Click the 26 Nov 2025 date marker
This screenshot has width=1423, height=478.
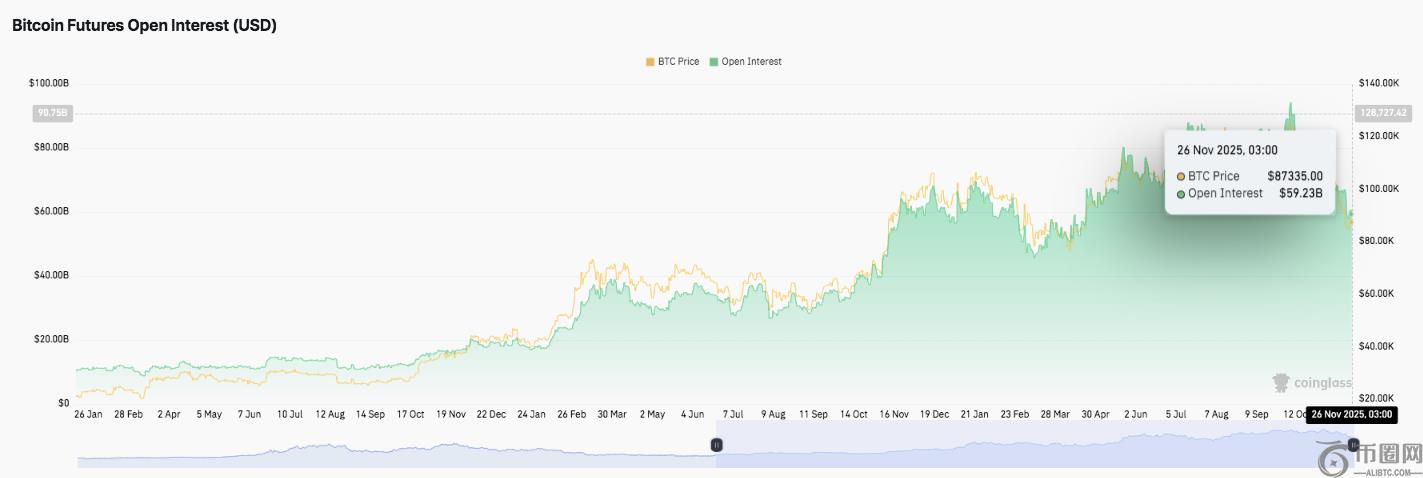pos(1350,413)
